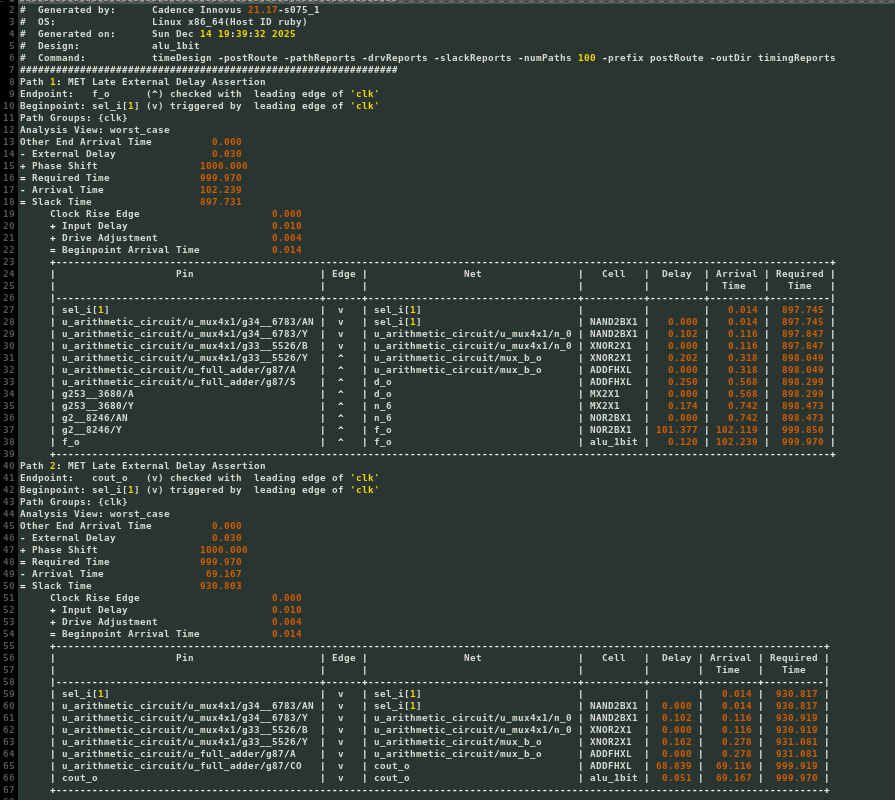This screenshot has height=800, width=895.
Task: Click the "Pin" column header in Path 1 table
Action: pyautogui.click(x=184, y=273)
